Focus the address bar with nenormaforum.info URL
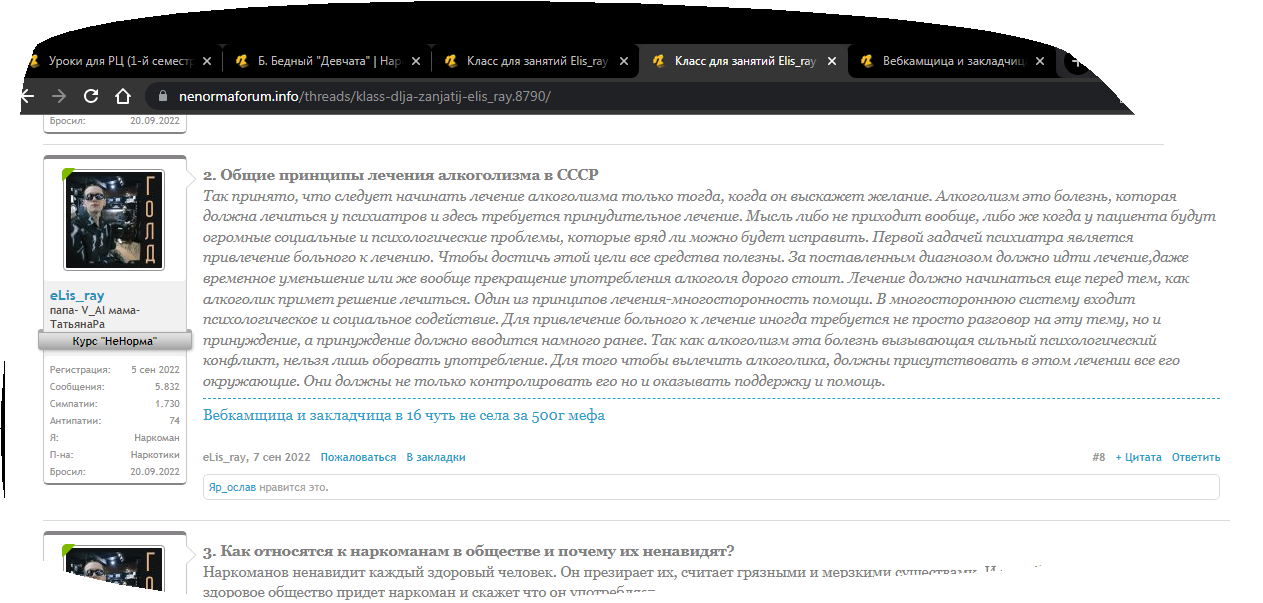The width and height of the screenshot is (1263, 603). 400,96
